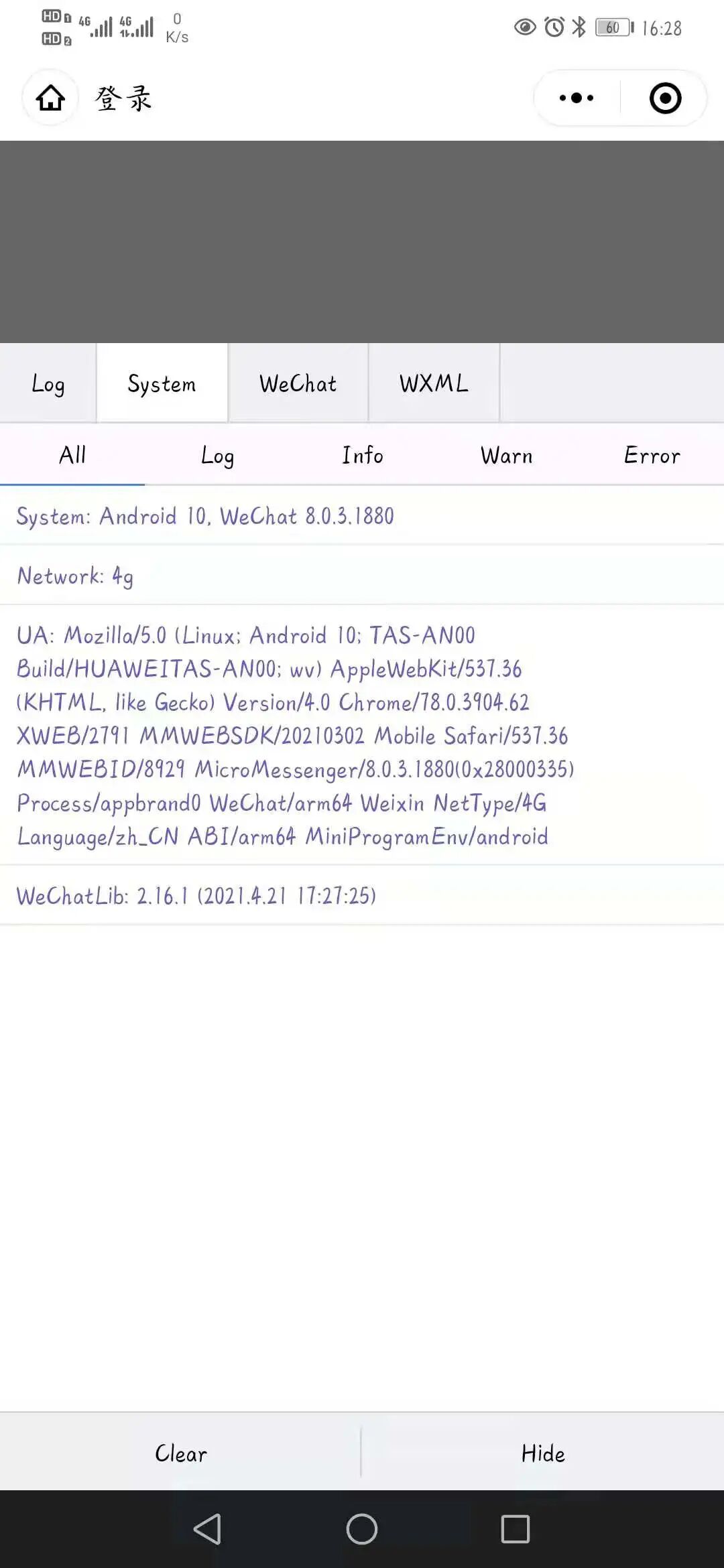Show only Warn messages
724x1568 pixels.
[507, 455]
